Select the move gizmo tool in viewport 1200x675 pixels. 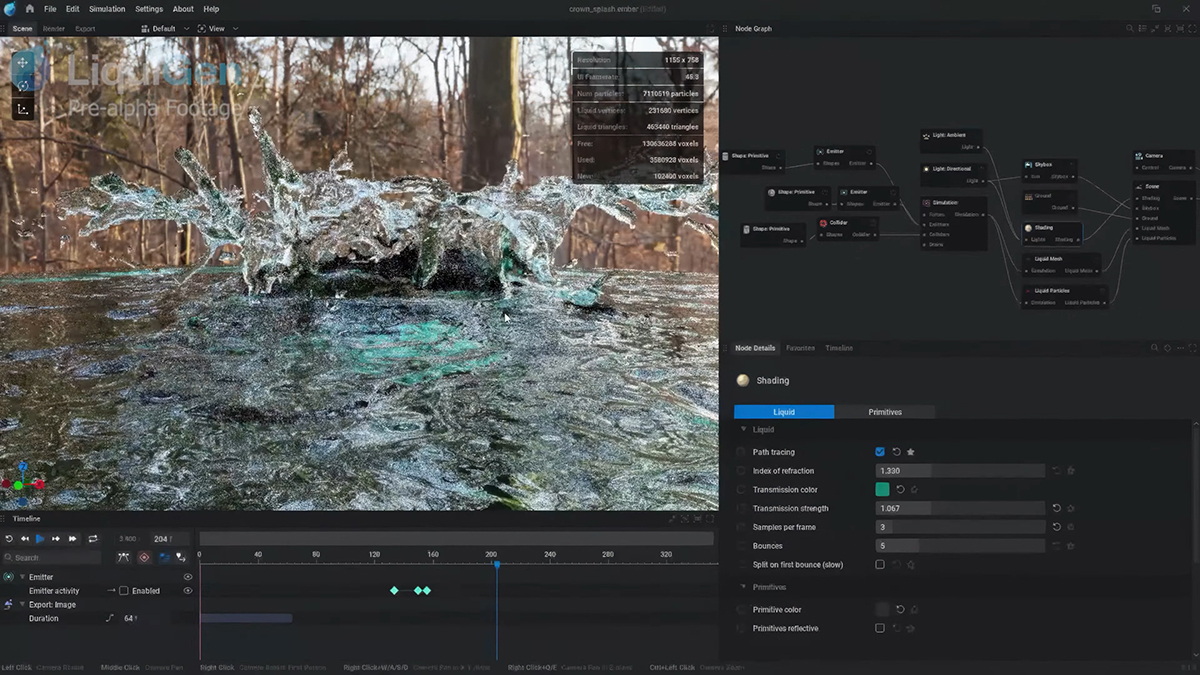click(x=23, y=62)
